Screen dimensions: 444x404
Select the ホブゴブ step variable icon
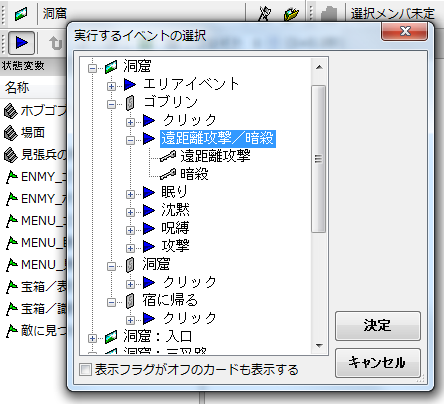click(x=11, y=111)
